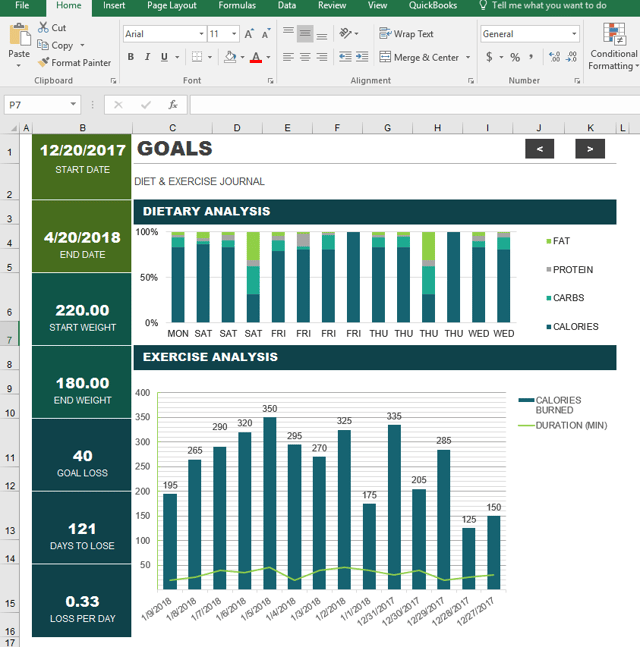
Task: Open the General number format dropdown
Action: pyautogui.click(x=574, y=34)
